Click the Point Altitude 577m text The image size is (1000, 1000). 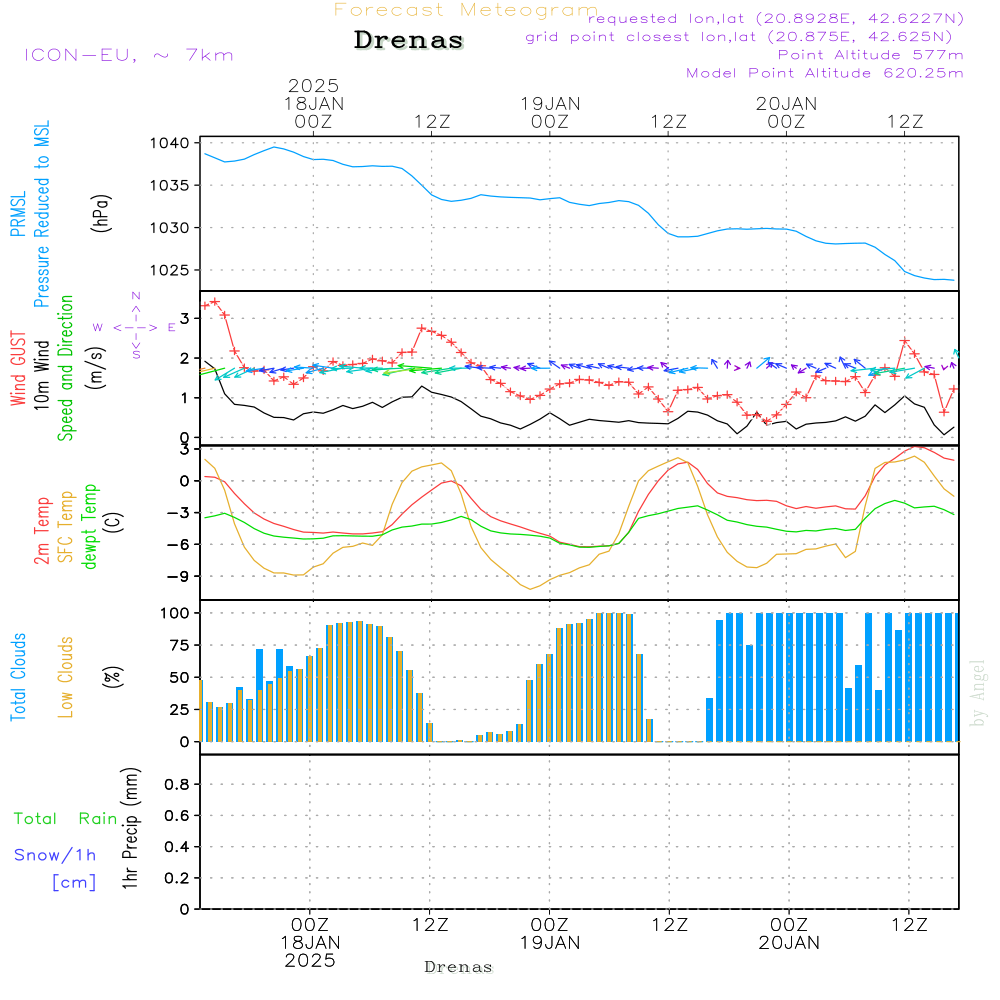coord(870,55)
